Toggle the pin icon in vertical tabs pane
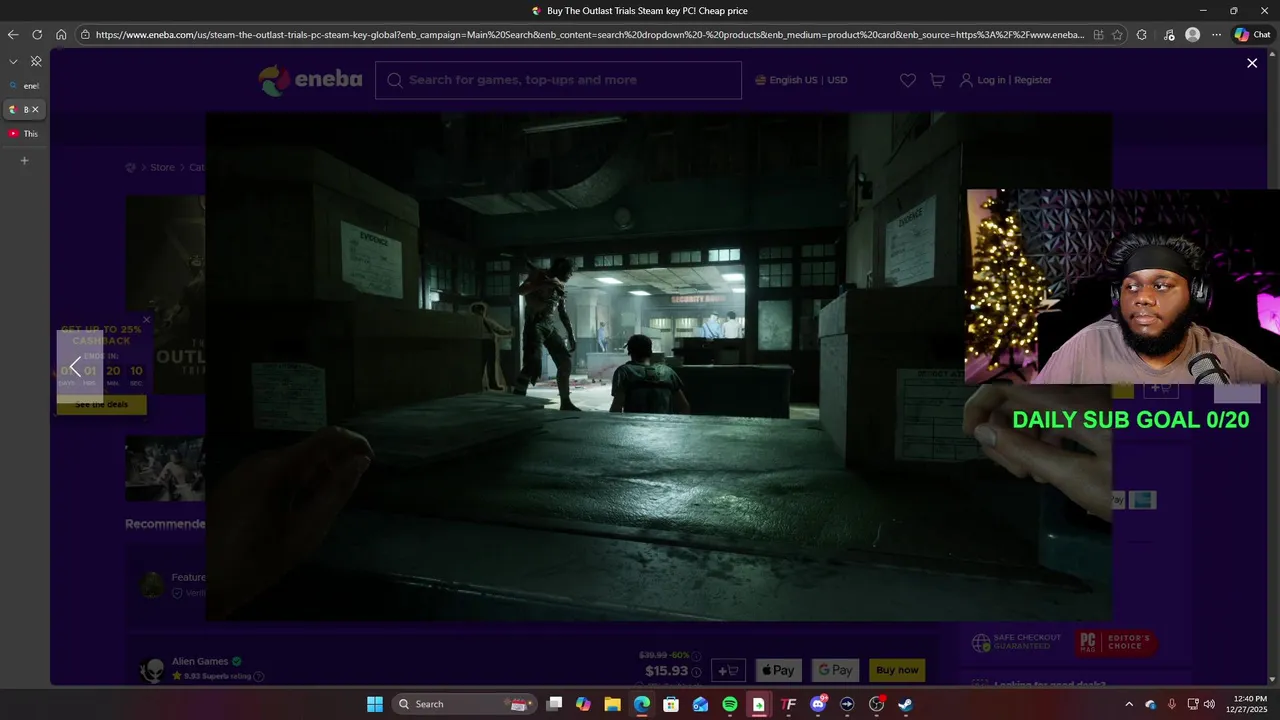 (36, 62)
